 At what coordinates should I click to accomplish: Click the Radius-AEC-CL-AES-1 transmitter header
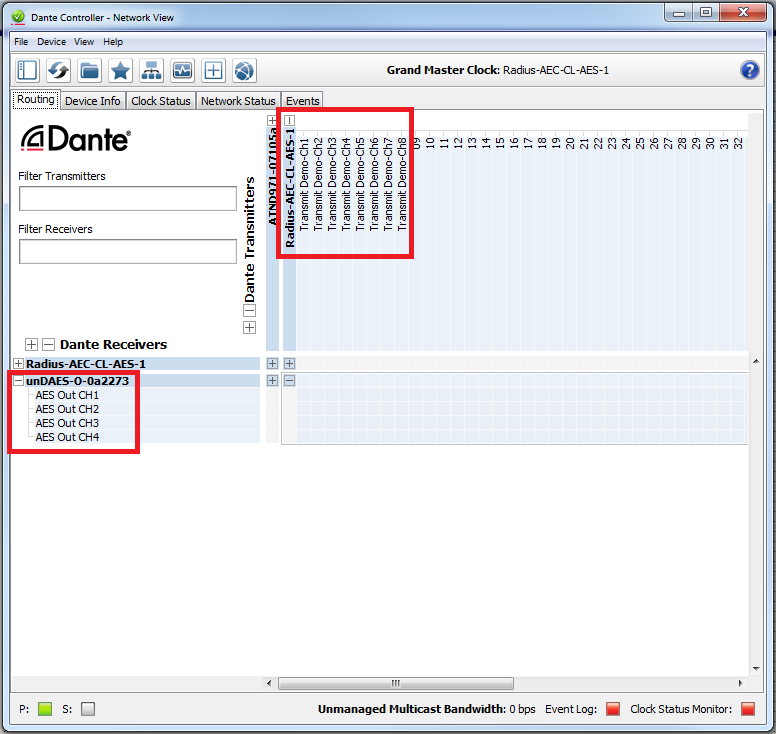(290, 188)
